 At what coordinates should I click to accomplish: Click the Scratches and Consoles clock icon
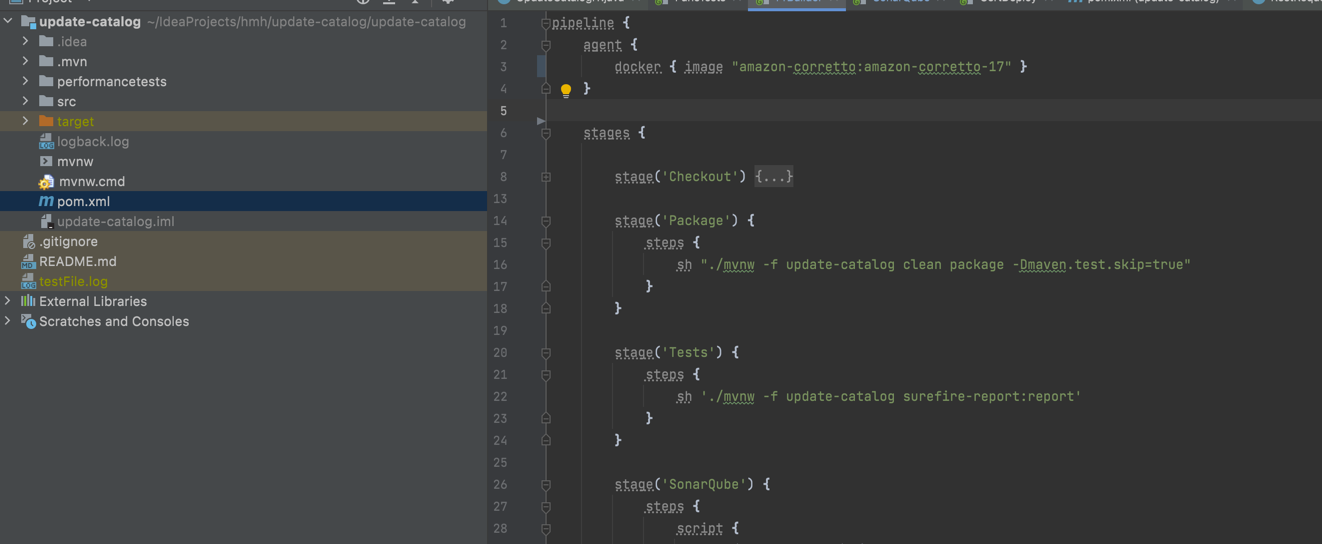(x=28, y=321)
